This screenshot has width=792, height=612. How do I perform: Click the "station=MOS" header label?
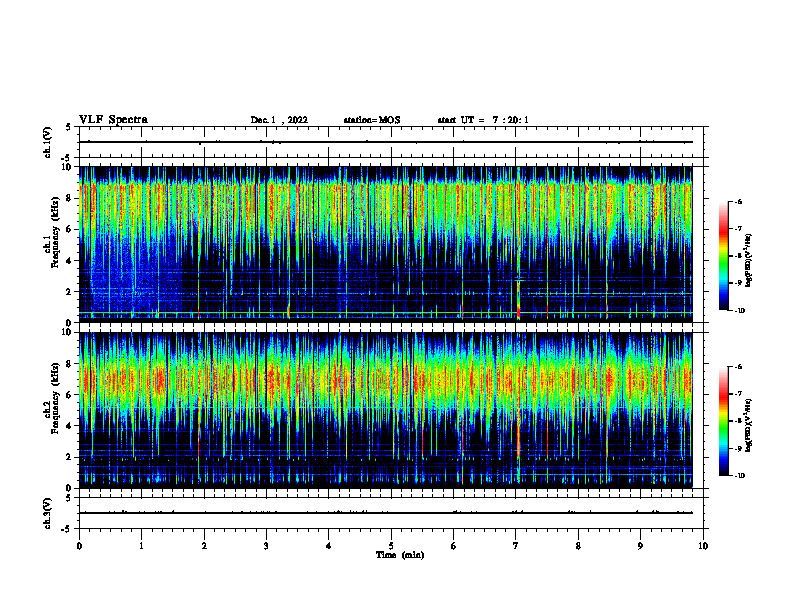[x=372, y=120]
